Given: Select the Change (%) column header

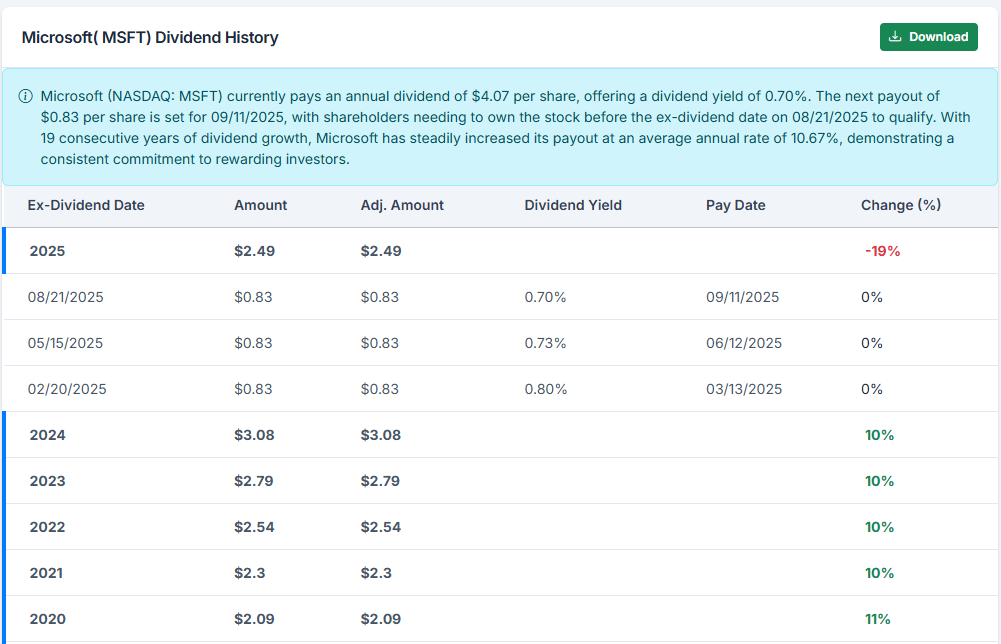Looking at the screenshot, I should [901, 206].
